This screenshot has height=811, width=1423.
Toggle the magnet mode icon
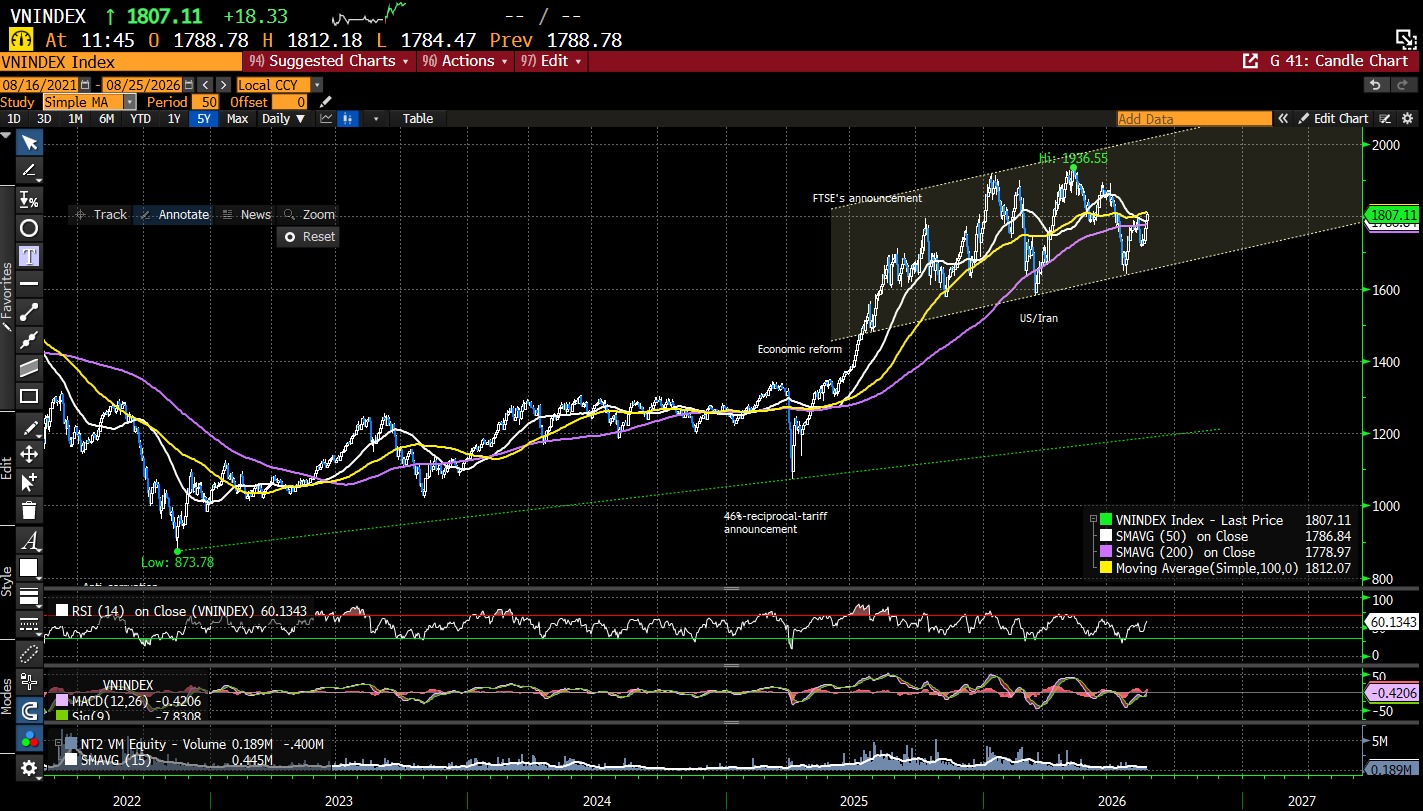29,711
